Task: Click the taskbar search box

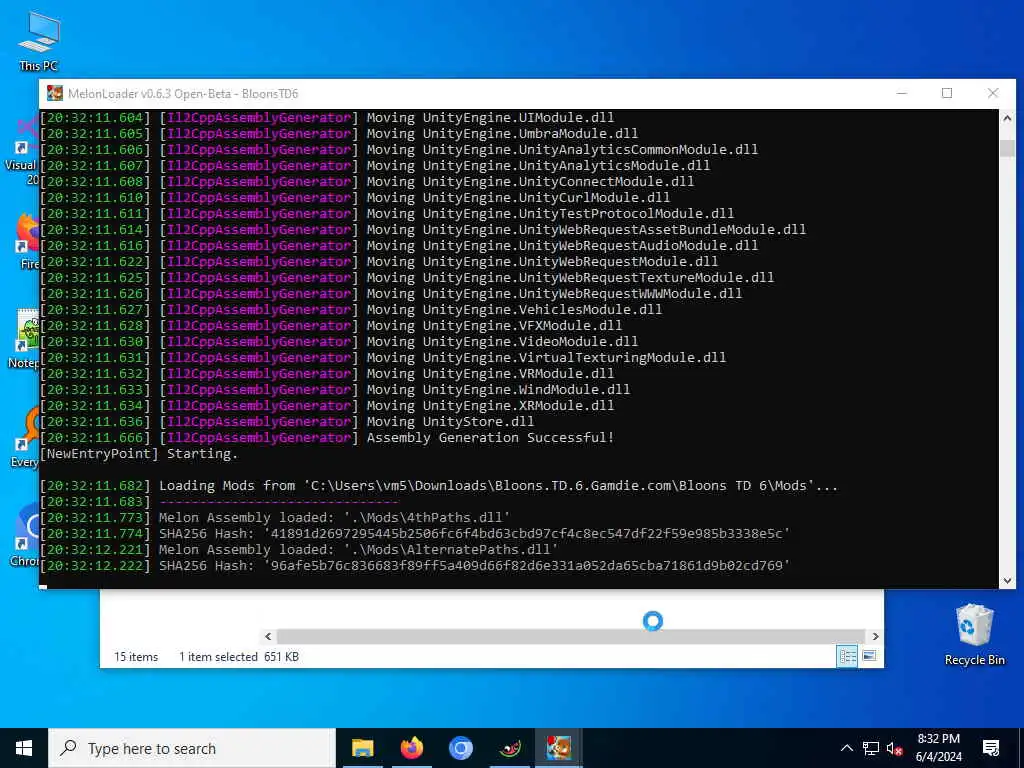Action: pyautogui.click(x=192, y=748)
